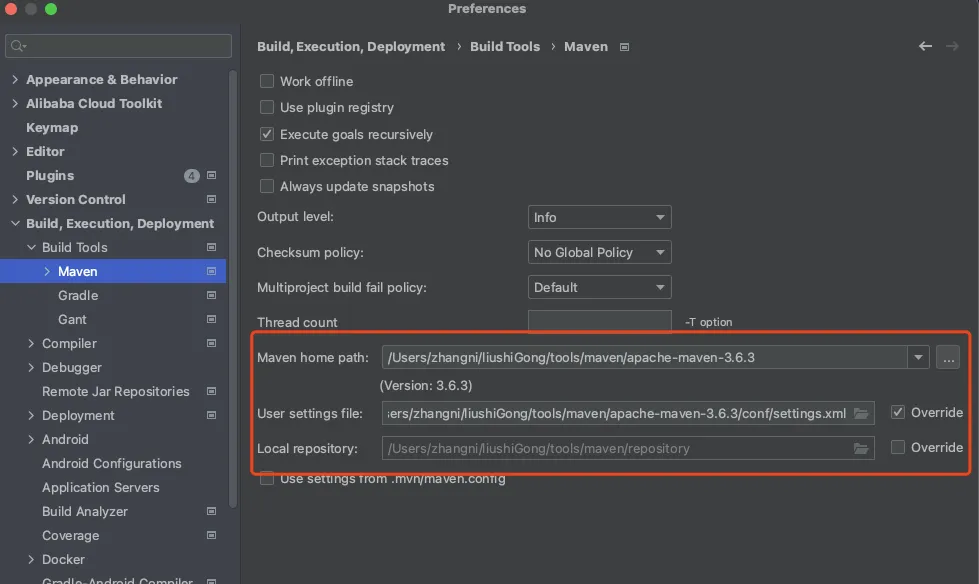Select Keymap in the settings sidebar
The width and height of the screenshot is (979, 584).
click(x=52, y=127)
